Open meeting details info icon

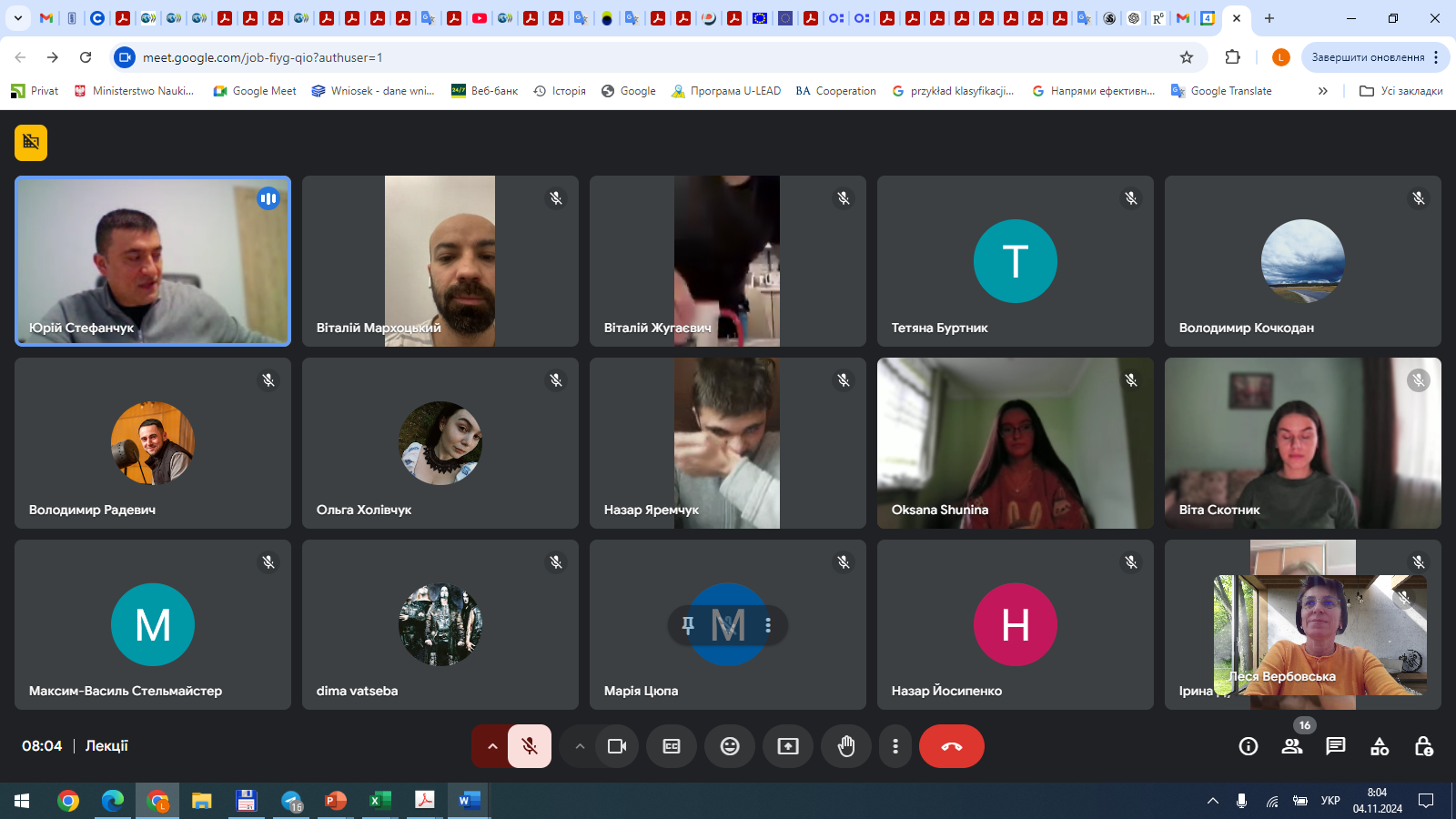click(1249, 746)
